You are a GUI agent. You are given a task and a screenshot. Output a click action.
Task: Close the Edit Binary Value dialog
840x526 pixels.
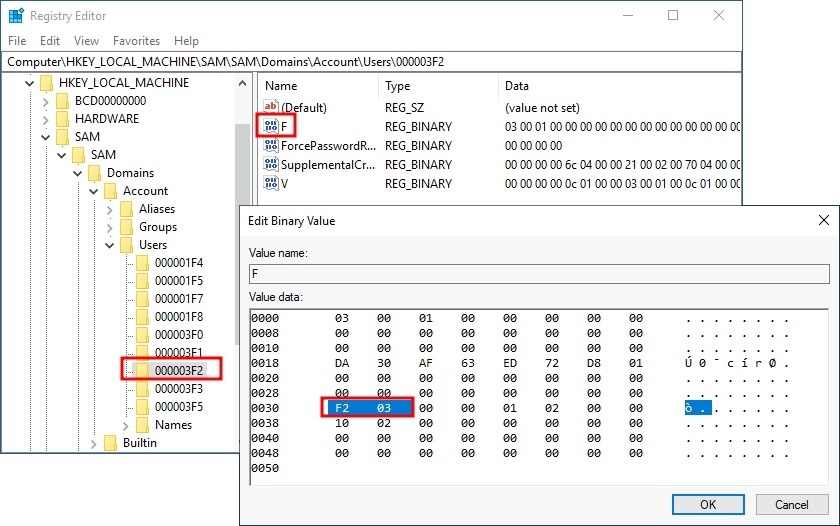(x=824, y=220)
